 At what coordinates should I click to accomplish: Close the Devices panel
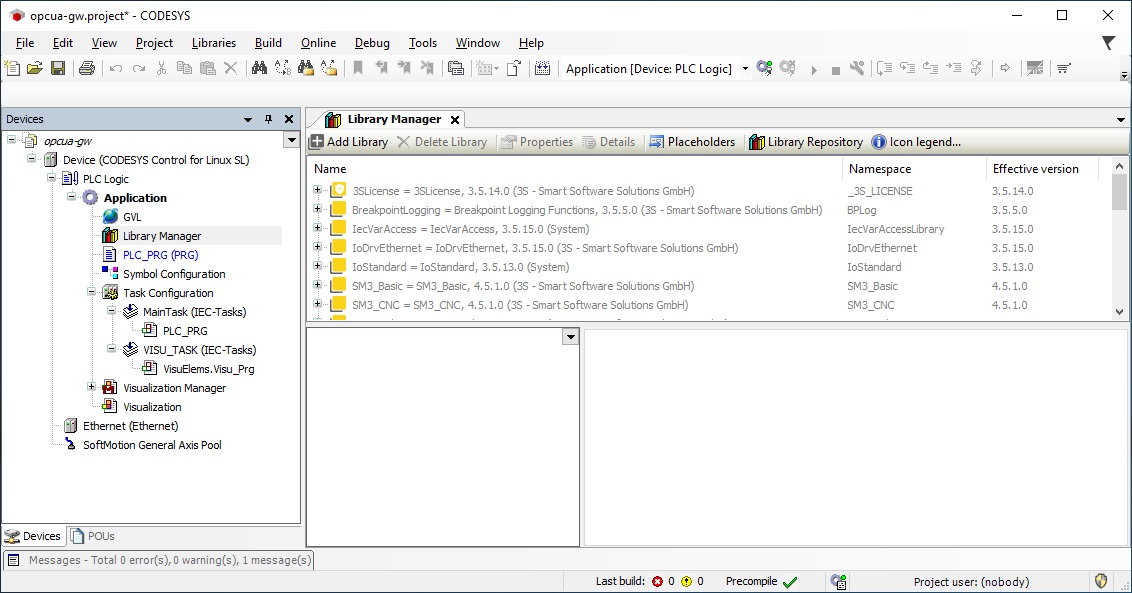[289, 119]
